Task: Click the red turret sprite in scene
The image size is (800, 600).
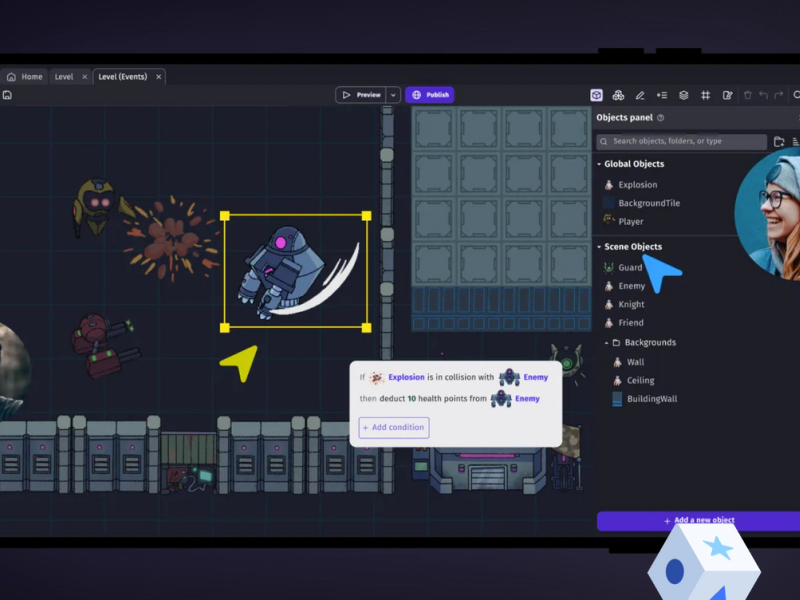Action: pyautogui.click(x=105, y=345)
